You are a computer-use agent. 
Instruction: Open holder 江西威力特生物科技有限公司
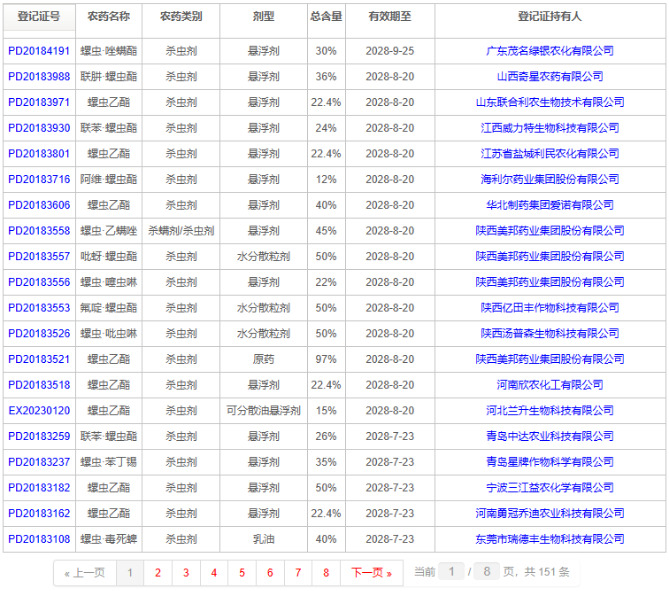(550, 128)
